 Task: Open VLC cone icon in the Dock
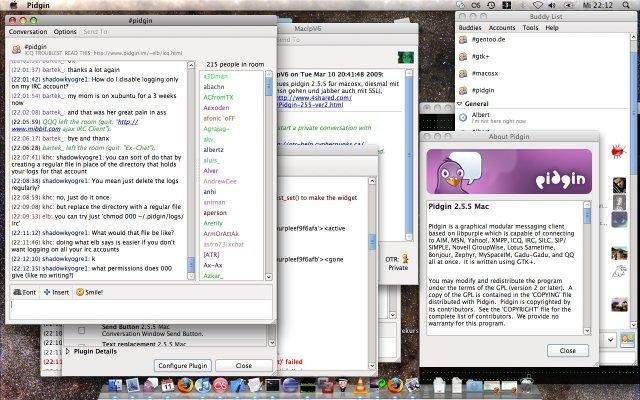tap(360, 385)
